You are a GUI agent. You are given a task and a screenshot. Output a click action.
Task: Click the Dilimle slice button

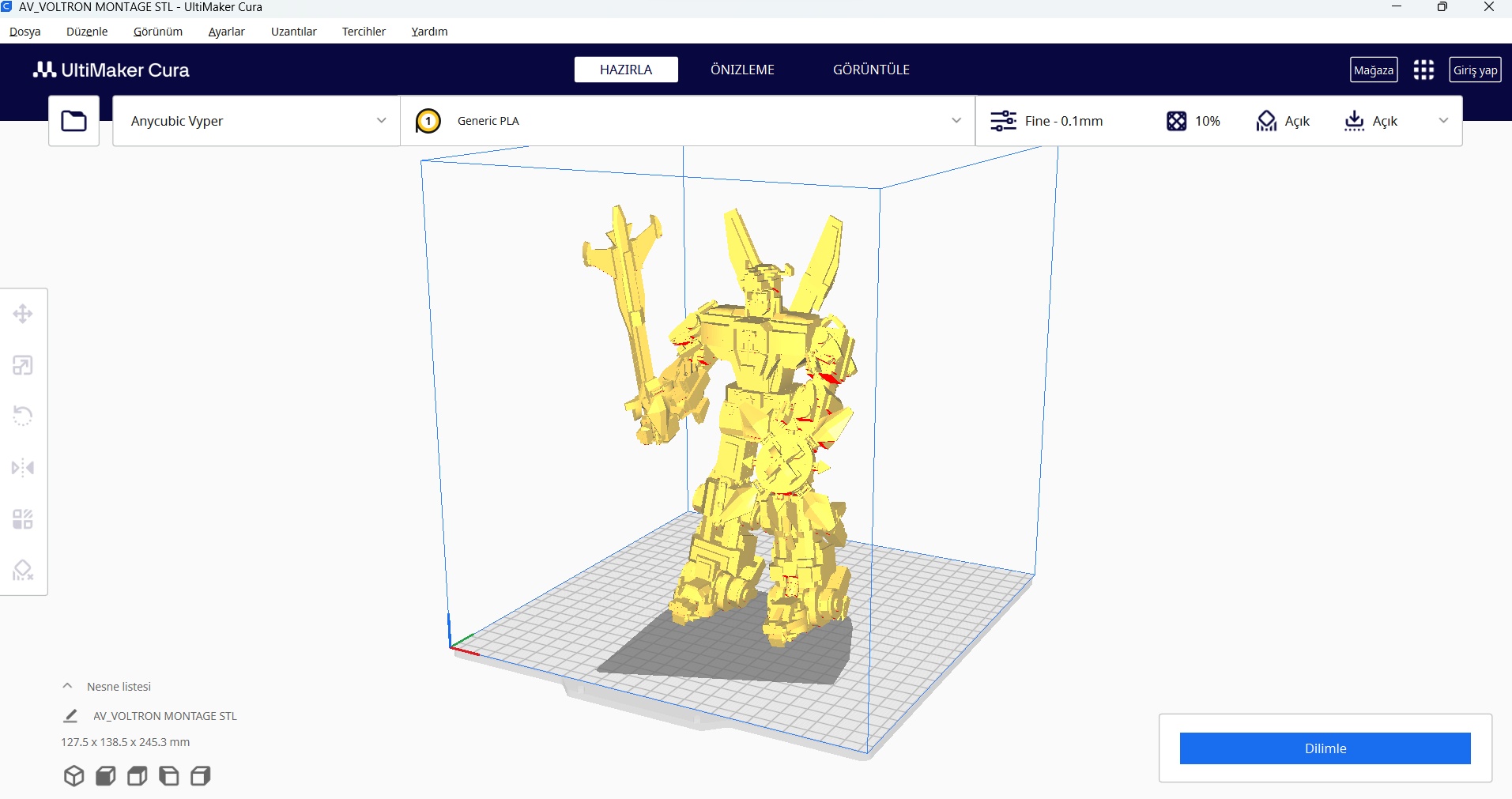1325,748
